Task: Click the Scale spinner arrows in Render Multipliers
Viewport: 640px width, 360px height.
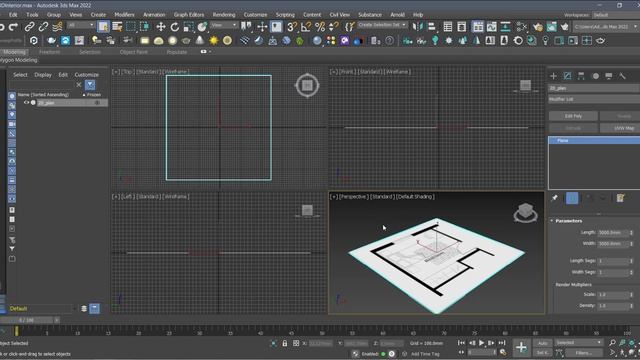Action: pos(631,294)
